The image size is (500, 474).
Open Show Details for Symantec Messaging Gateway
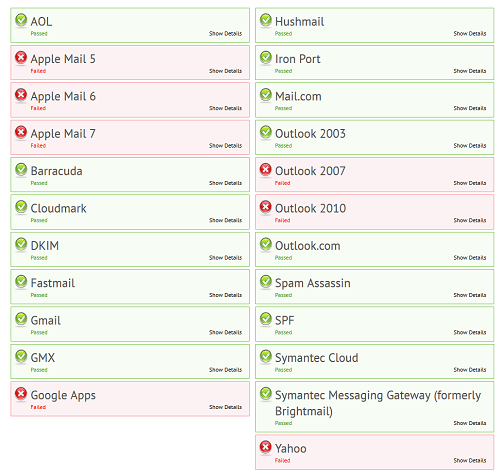click(x=470, y=423)
